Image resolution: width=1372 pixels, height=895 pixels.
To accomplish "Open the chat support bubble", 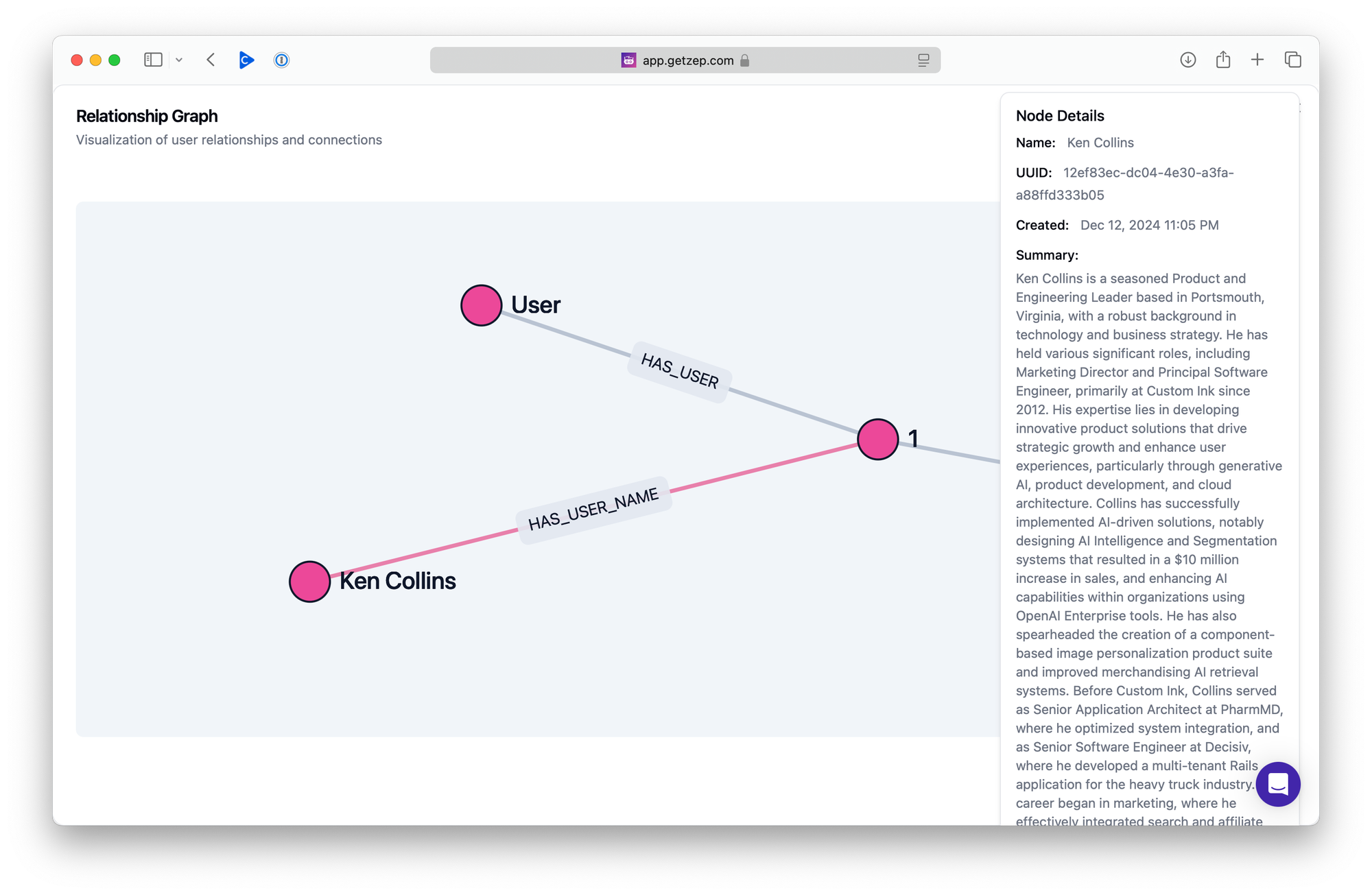I will pos(1277,784).
